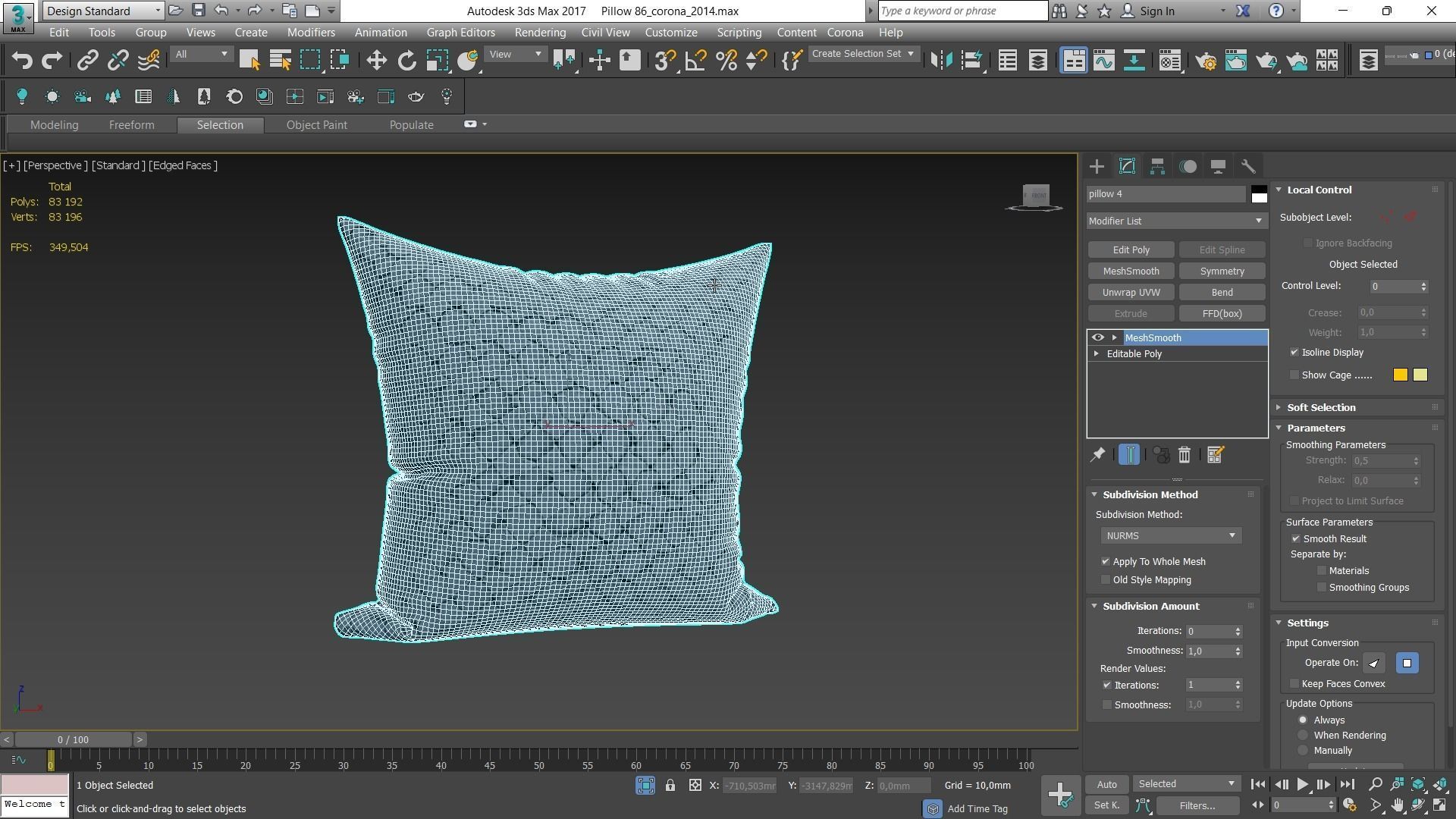This screenshot has height=819, width=1456.
Task: Open the Rendering menu
Action: 540,33
